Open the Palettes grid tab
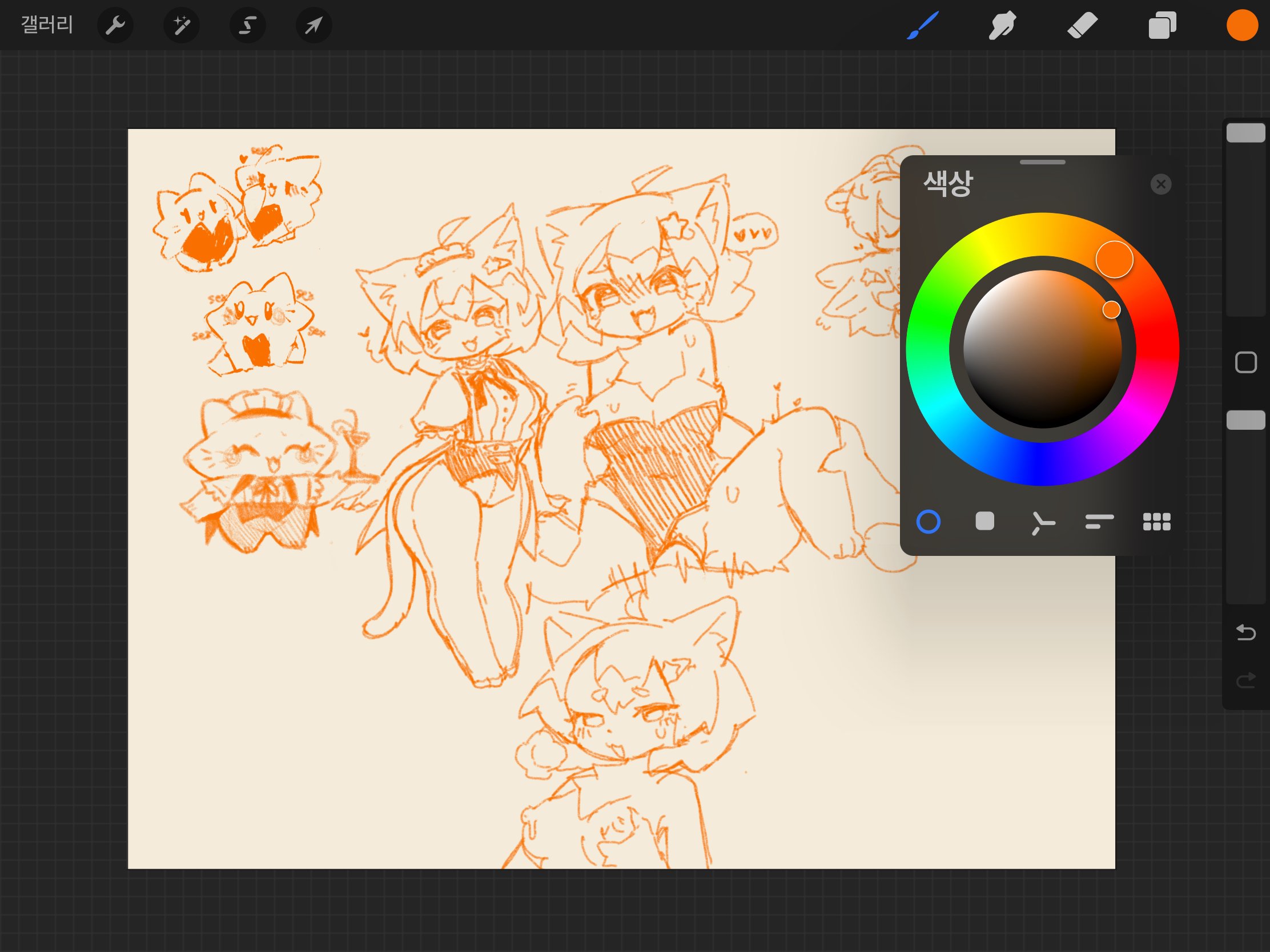The image size is (1270, 952). [x=1156, y=521]
